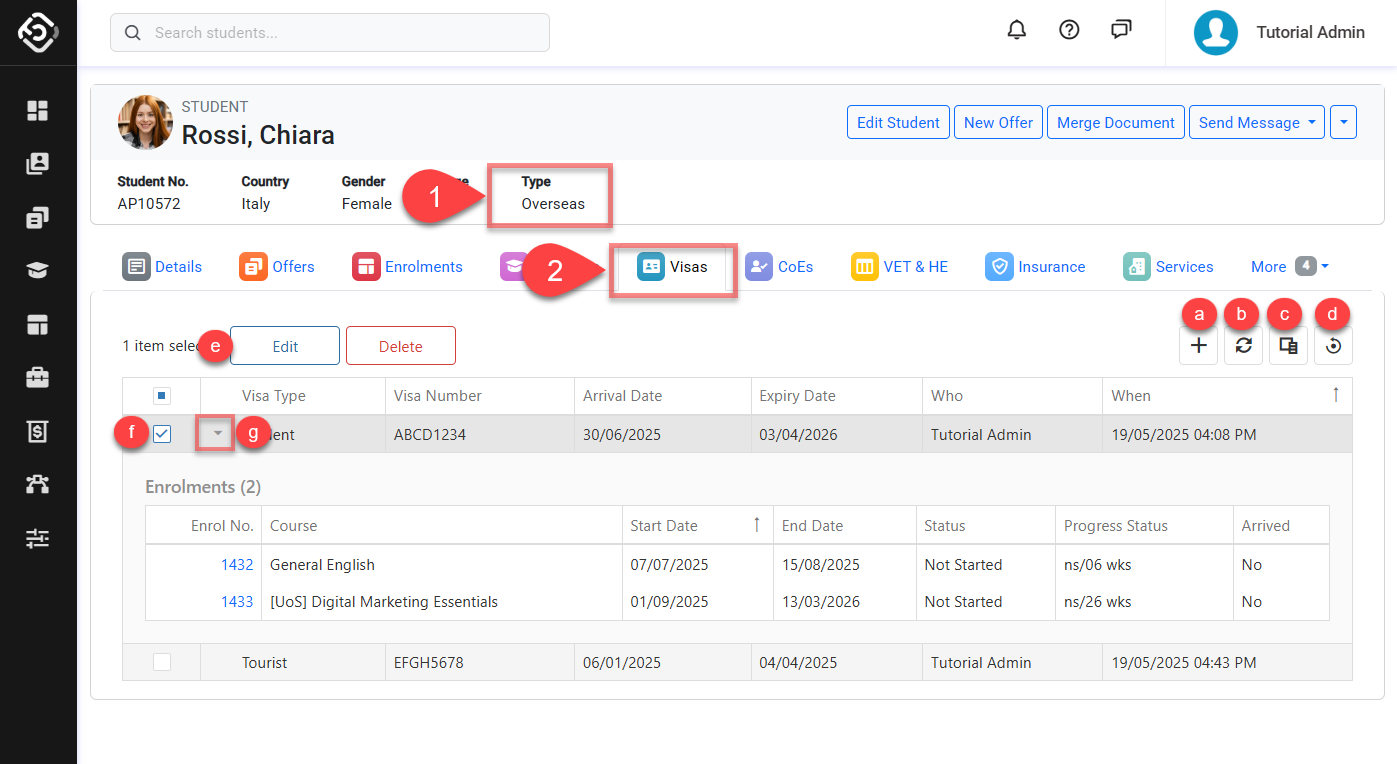
Task: Focus the Search students field
Action: tap(330, 33)
